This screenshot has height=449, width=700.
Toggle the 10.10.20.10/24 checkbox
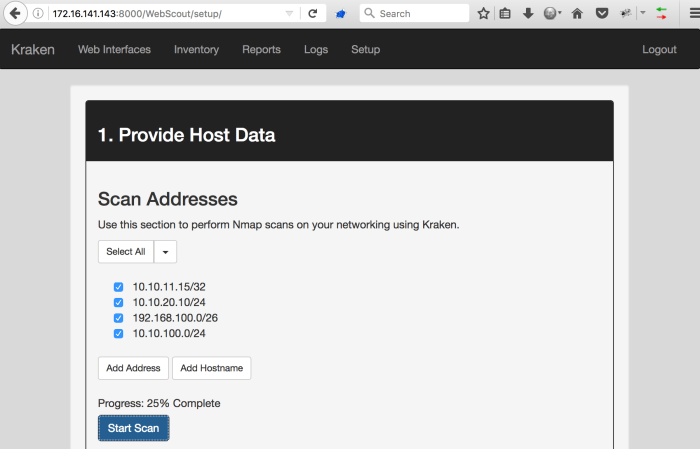118,303
